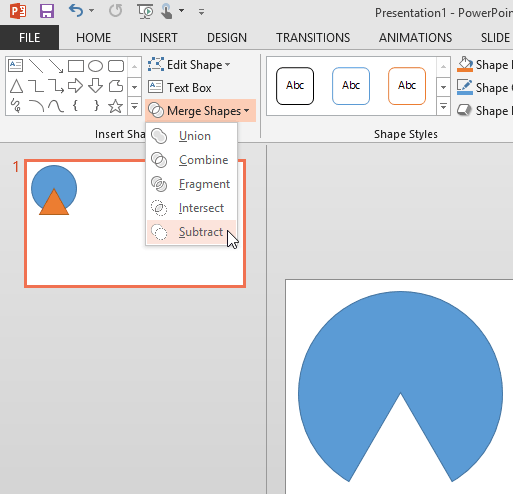The image size is (513, 494).
Task: Select the Rounded Rectangle shape
Action: click(116, 66)
